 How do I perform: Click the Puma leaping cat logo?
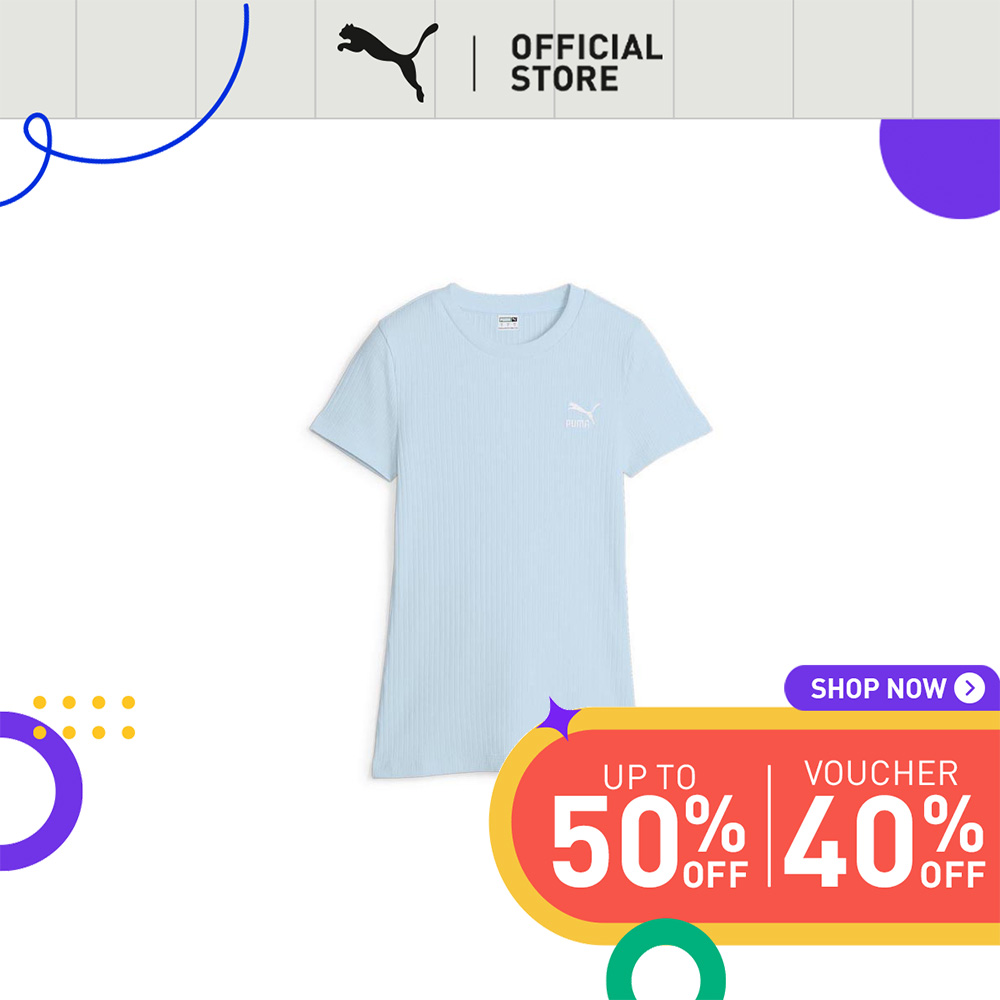pos(388,62)
